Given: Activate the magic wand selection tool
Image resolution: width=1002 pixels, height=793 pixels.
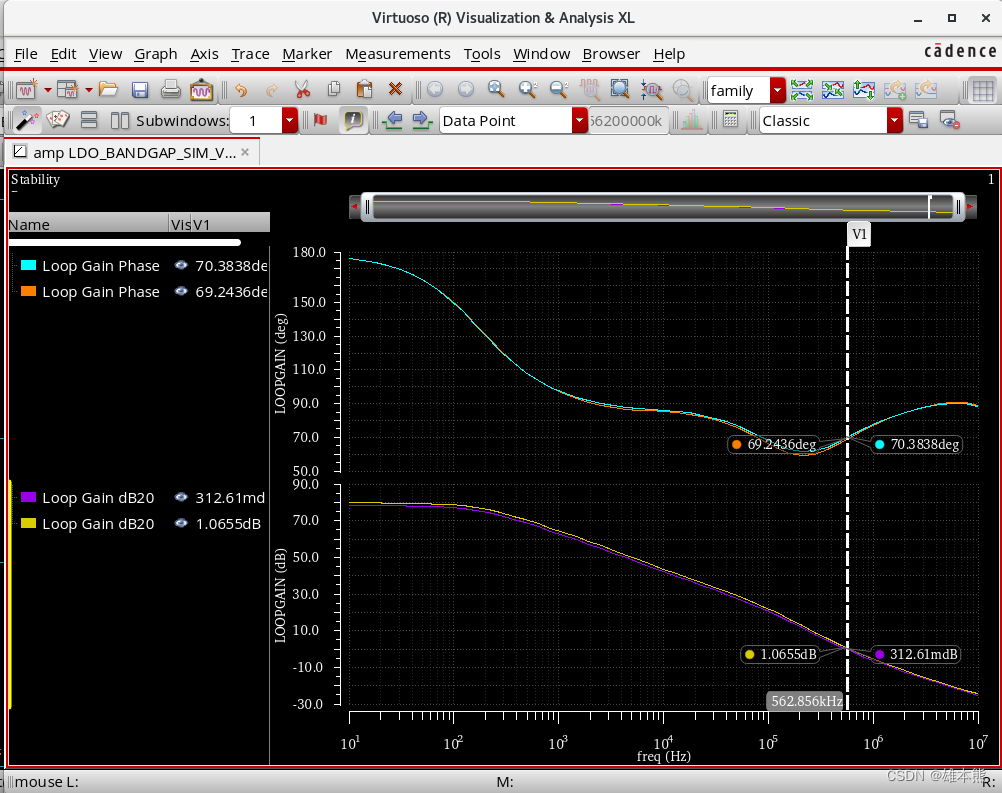Looking at the screenshot, I should tap(27, 120).
